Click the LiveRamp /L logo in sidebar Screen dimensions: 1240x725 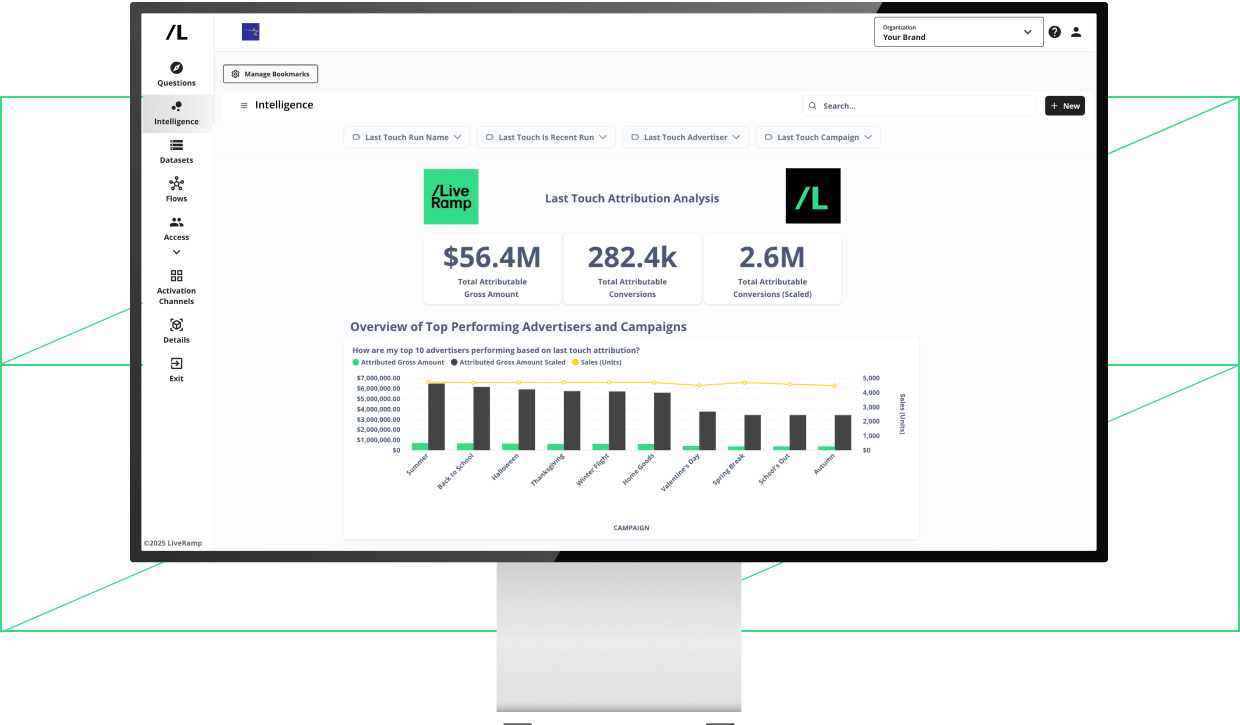(176, 32)
